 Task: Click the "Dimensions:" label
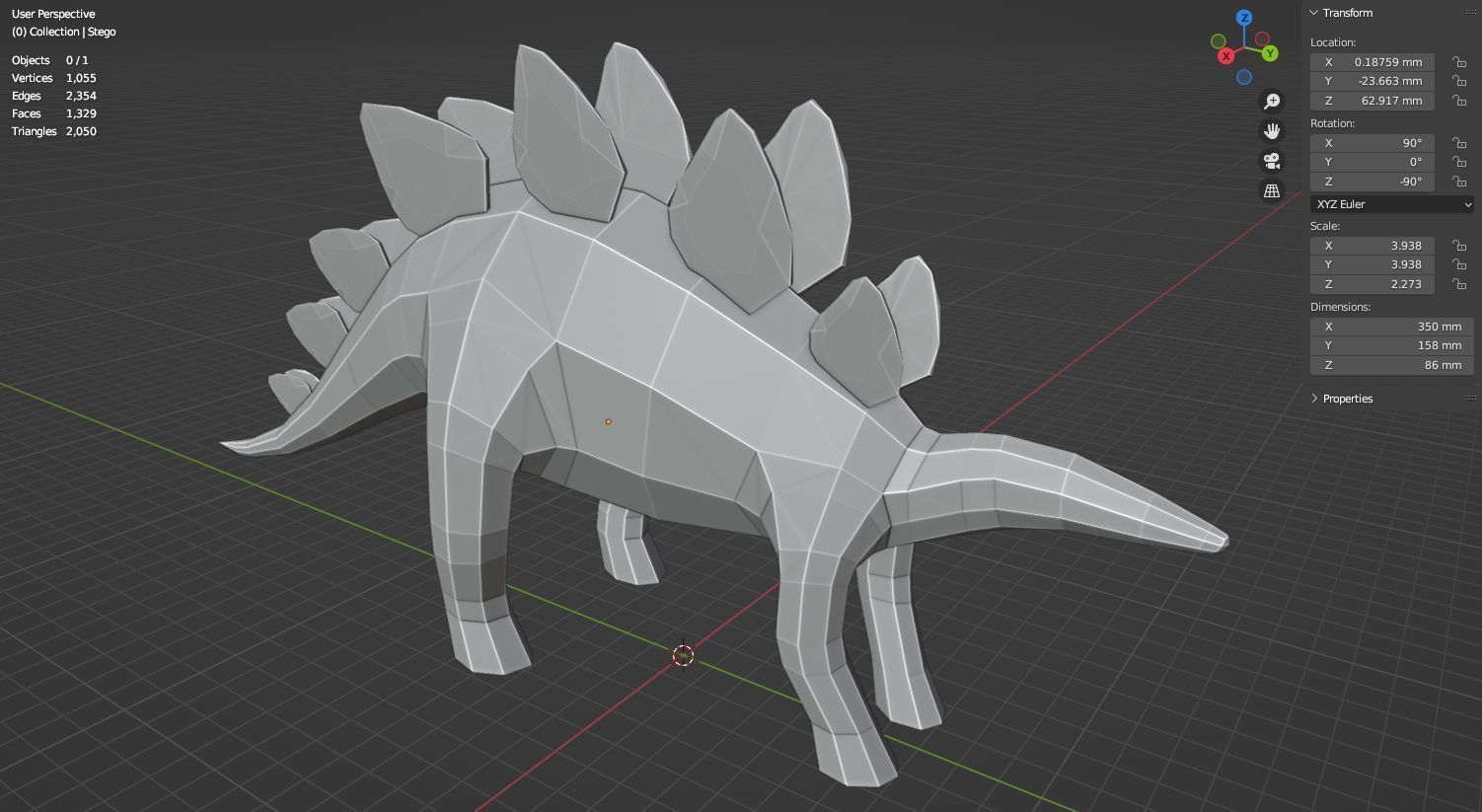click(1340, 307)
